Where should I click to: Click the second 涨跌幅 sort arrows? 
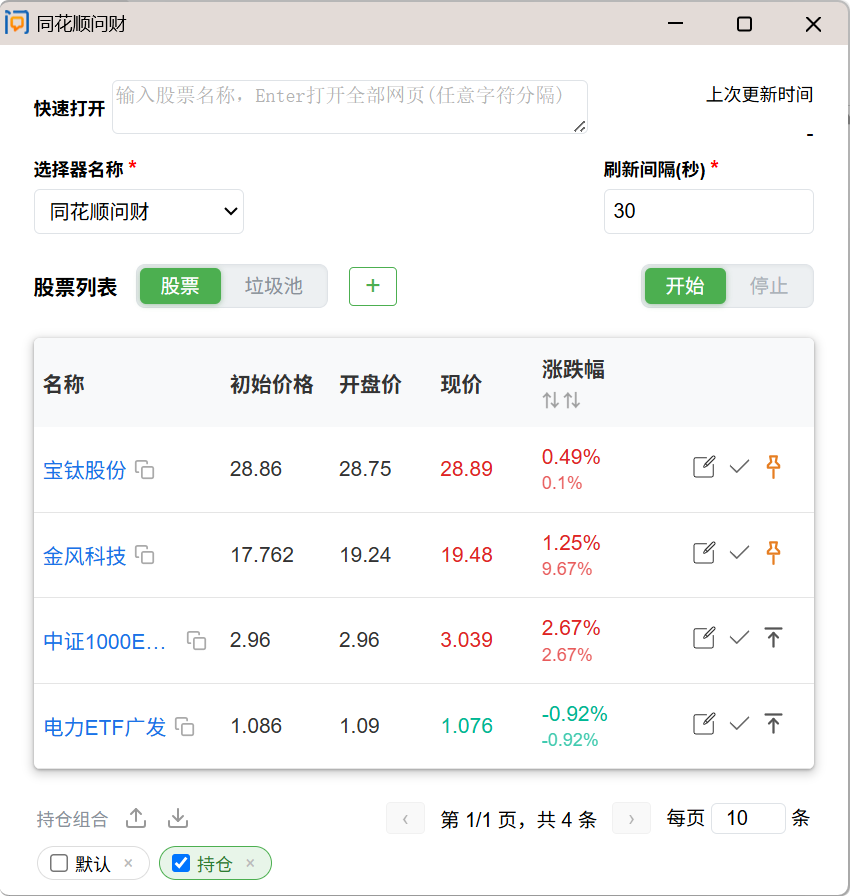tap(572, 400)
